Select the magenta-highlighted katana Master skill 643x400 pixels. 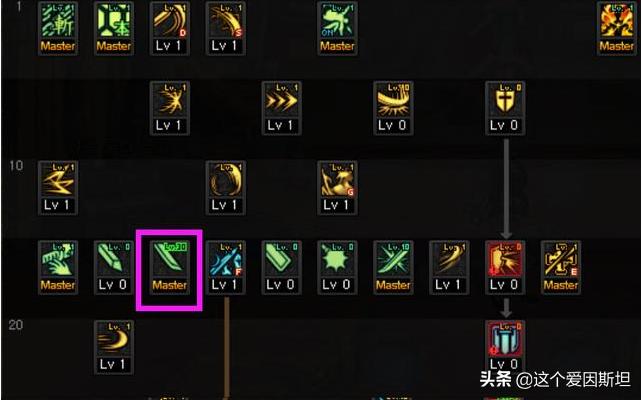(x=169, y=267)
